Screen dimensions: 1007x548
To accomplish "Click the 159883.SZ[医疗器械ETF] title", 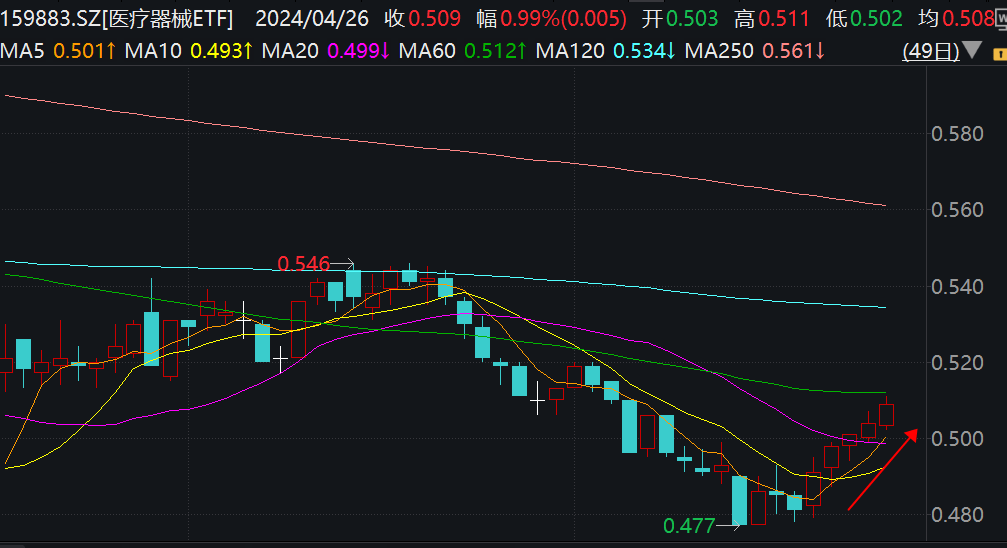I will (x=120, y=18).
